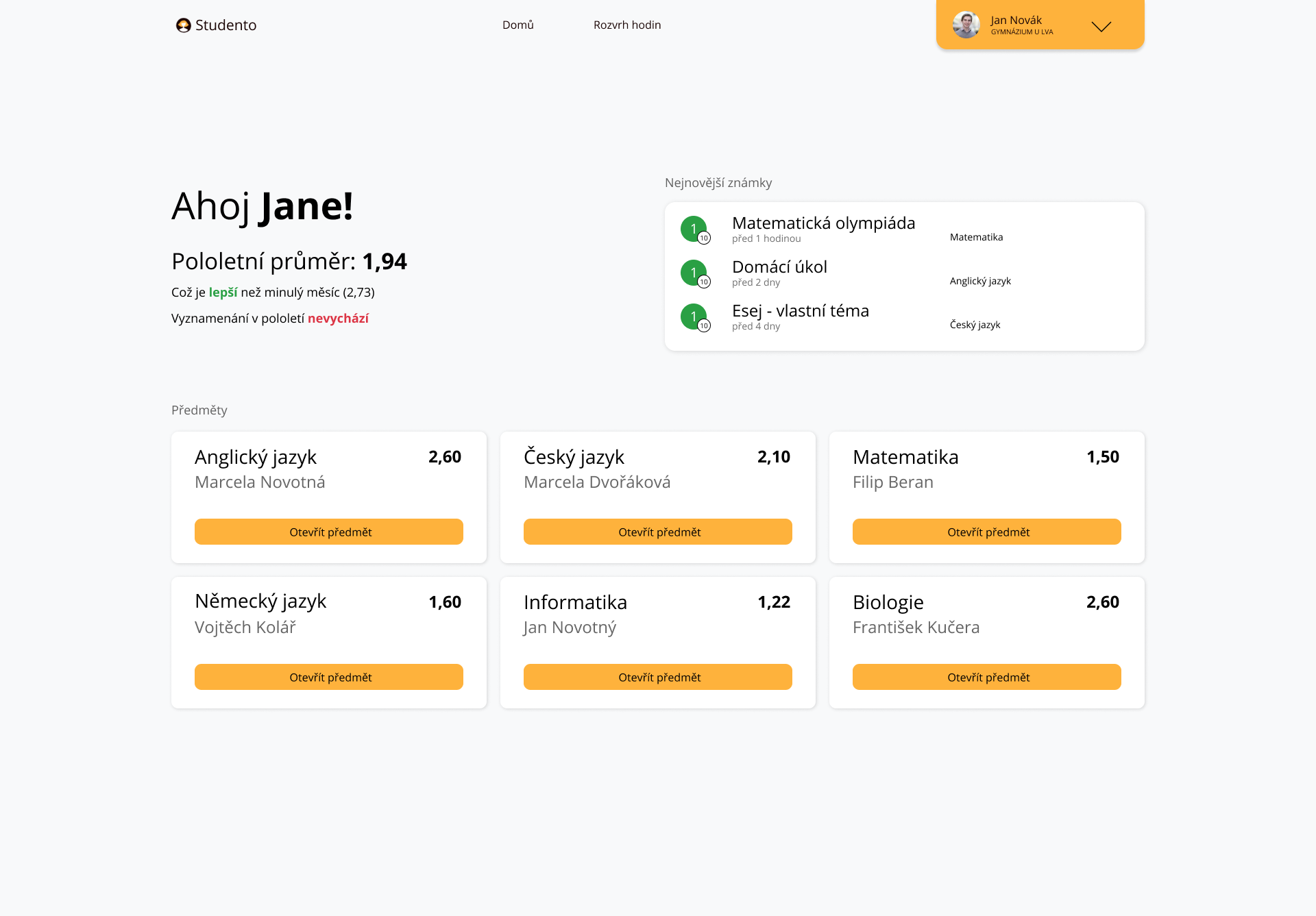The width and height of the screenshot is (1316, 916).
Task: Click the Jan Novák user name
Action: coord(1016,21)
